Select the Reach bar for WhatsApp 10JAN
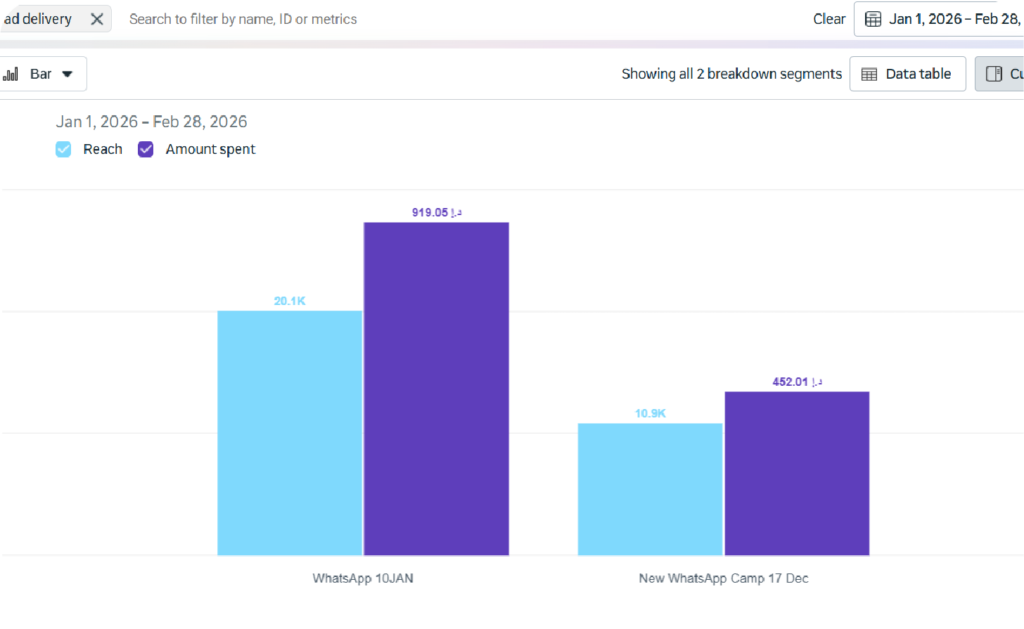The width and height of the screenshot is (1024, 629). click(x=290, y=432)
